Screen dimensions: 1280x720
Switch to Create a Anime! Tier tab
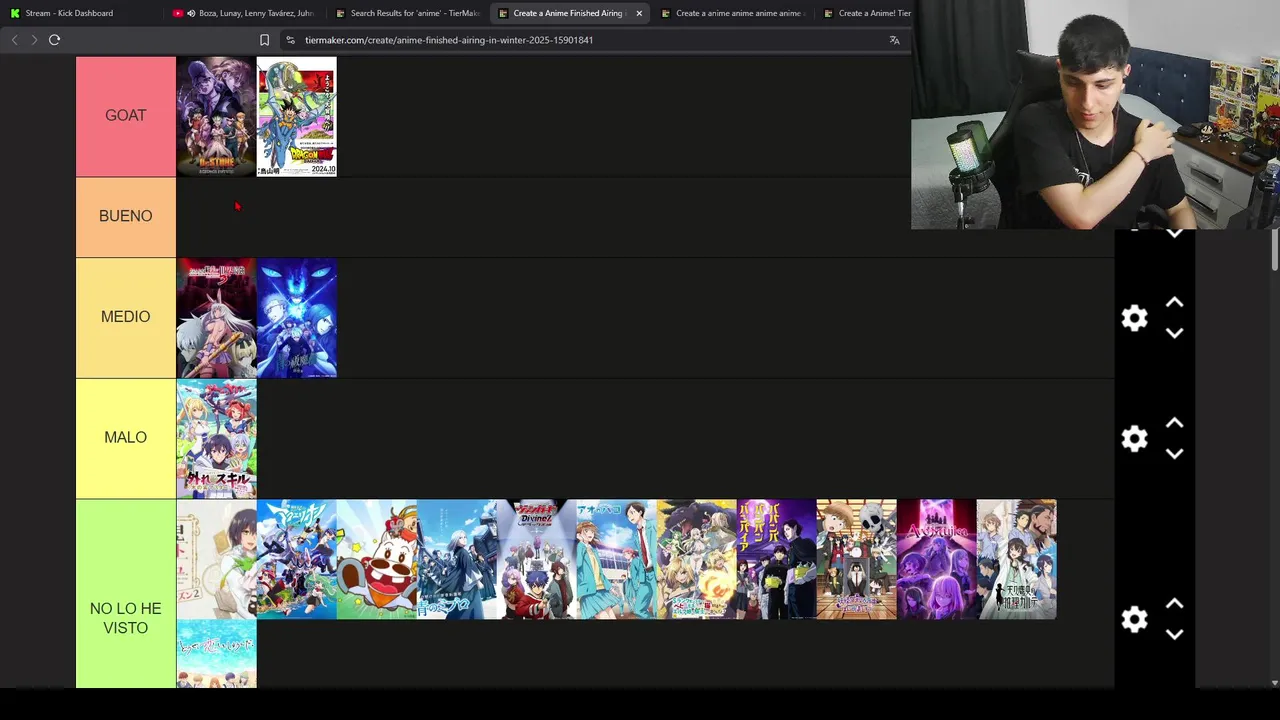(866, 13)
